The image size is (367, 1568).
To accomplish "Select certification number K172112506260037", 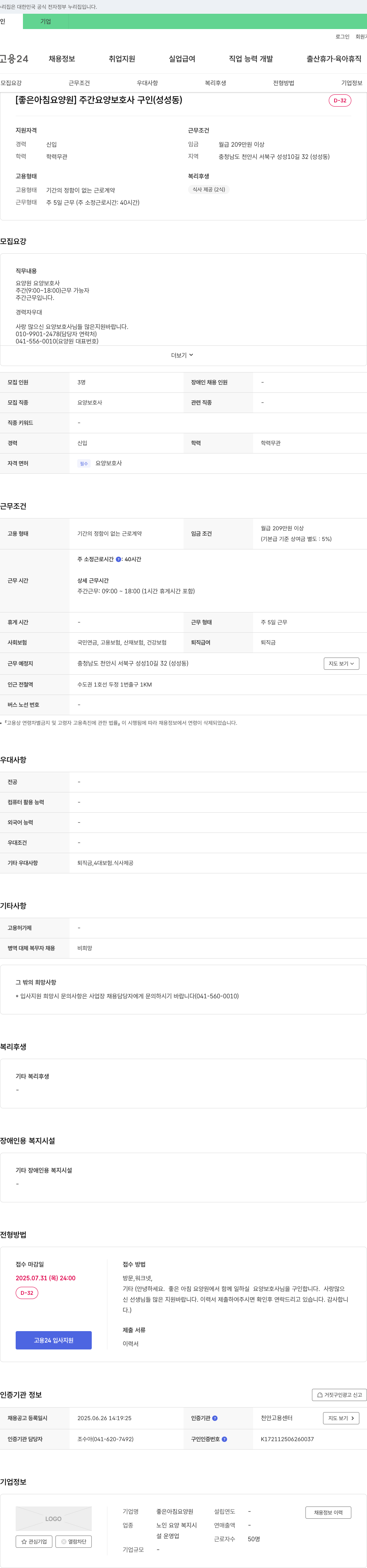I will tap(287, 1439).
